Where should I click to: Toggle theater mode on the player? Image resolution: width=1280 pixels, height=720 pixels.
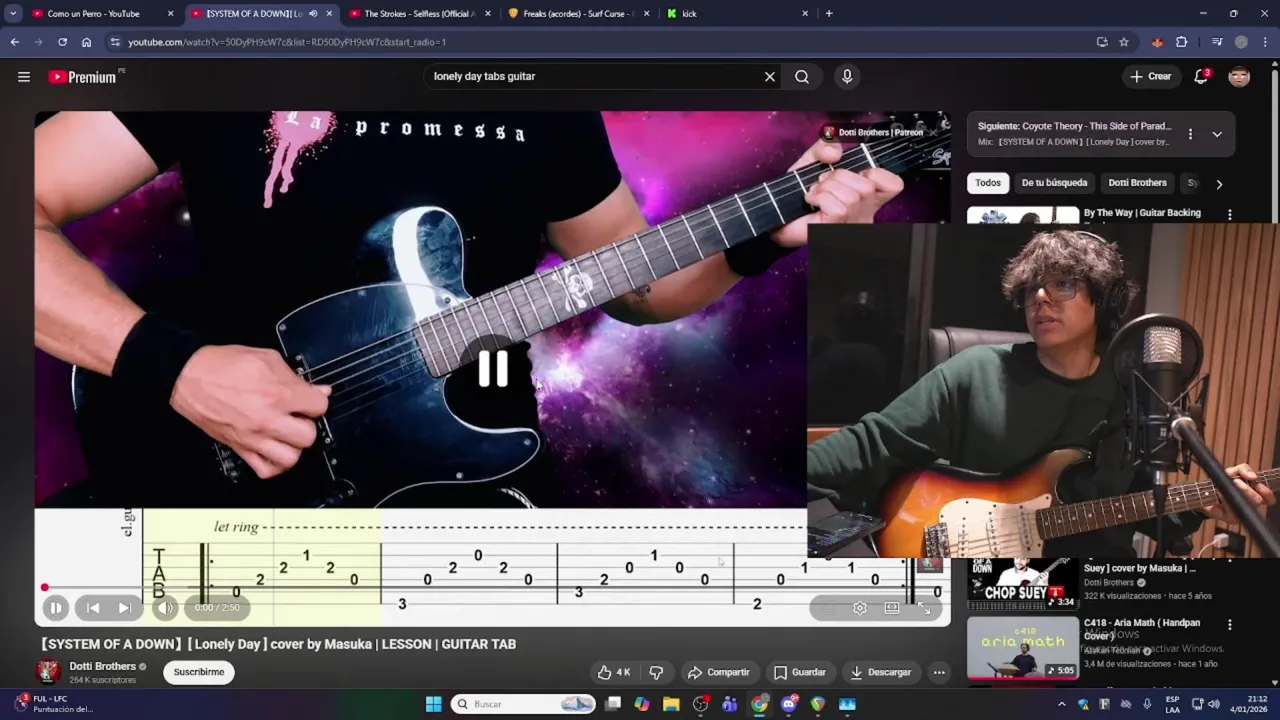pos(892,608)
